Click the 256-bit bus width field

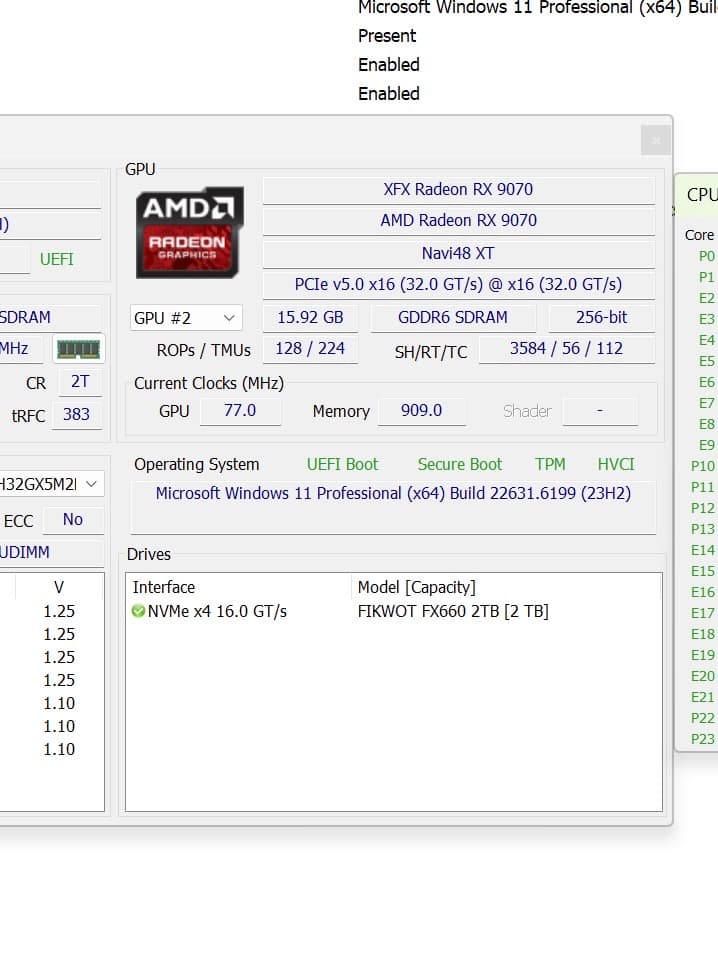[601, 318]
